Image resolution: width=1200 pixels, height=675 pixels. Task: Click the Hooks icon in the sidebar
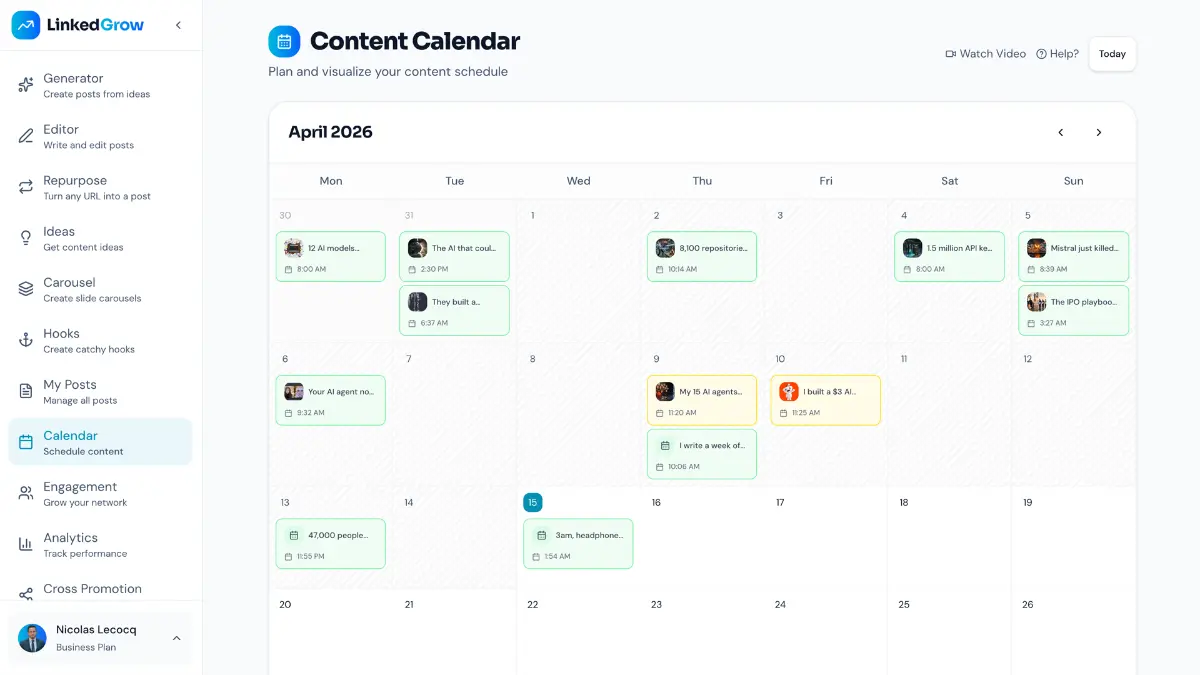[x=24, y=340]
